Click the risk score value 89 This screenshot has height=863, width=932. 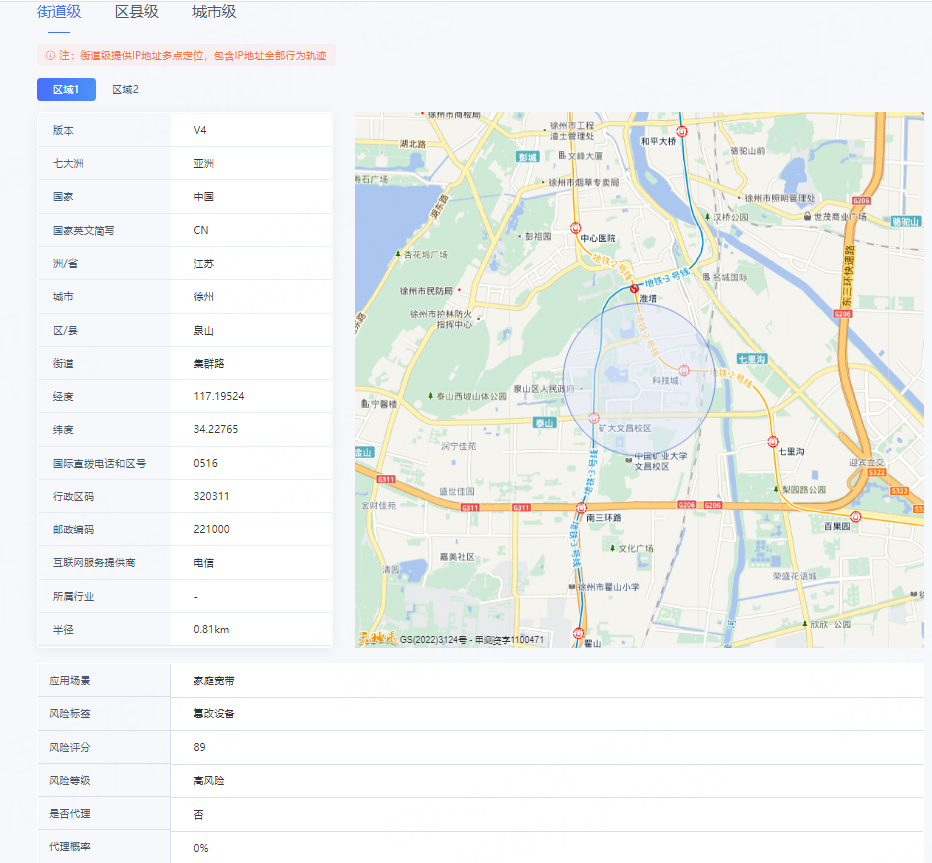(199, 747)
